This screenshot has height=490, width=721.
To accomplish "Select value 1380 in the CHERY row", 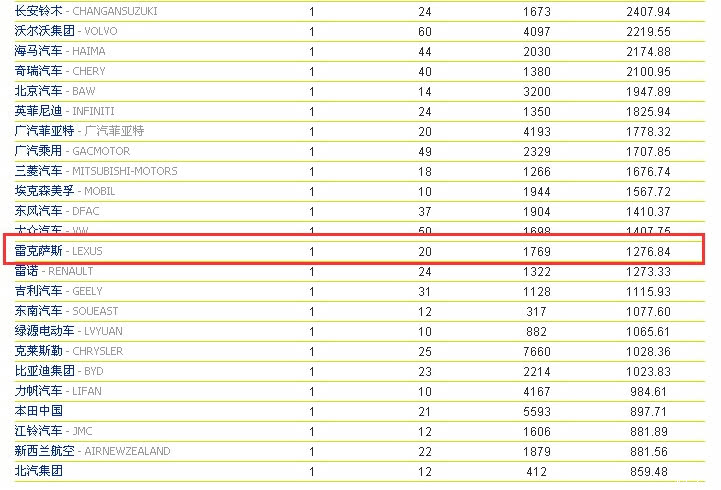I will tap(537, 72).
